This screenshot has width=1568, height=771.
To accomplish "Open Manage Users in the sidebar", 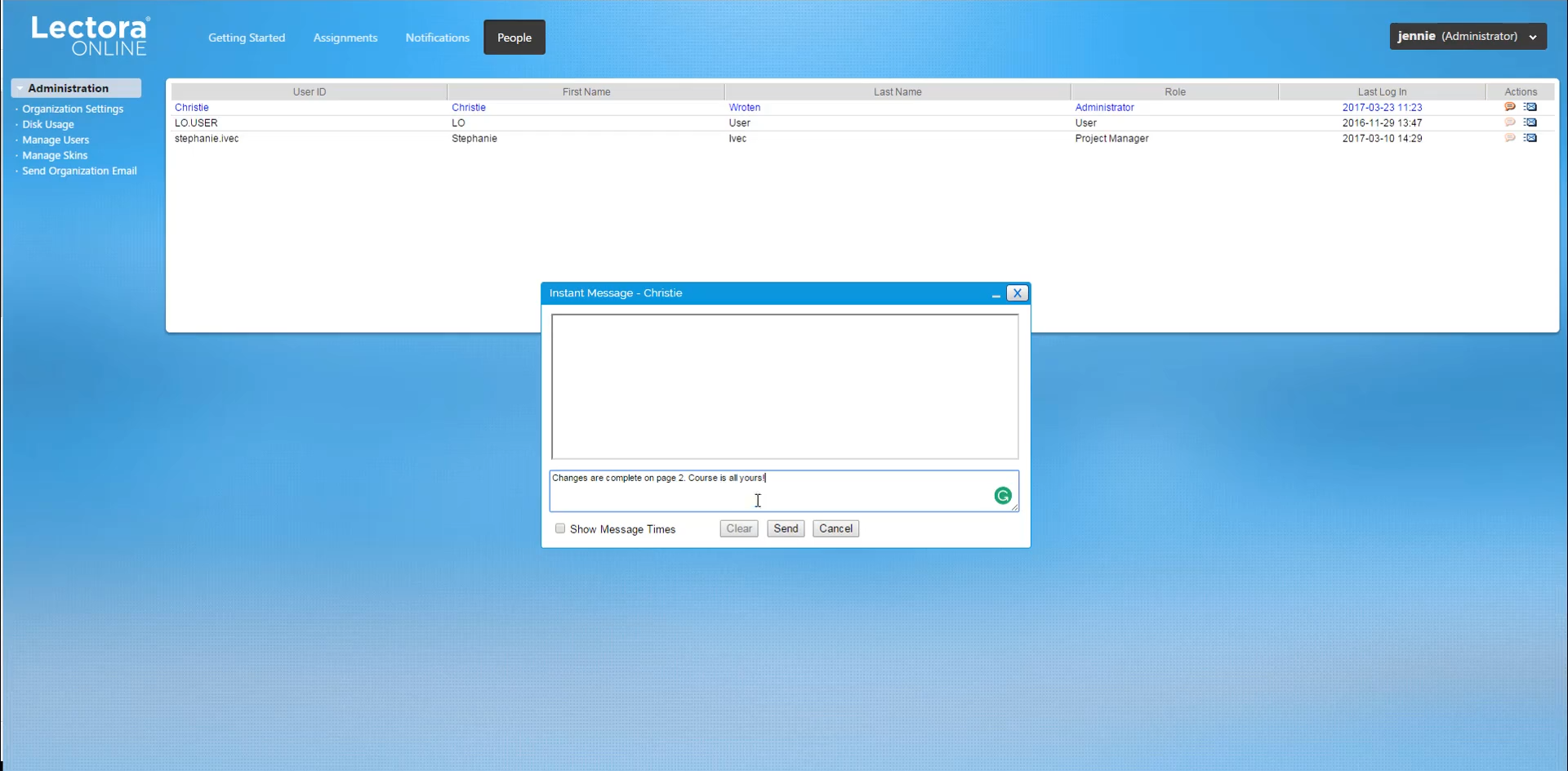I will (x=56, y=140).
